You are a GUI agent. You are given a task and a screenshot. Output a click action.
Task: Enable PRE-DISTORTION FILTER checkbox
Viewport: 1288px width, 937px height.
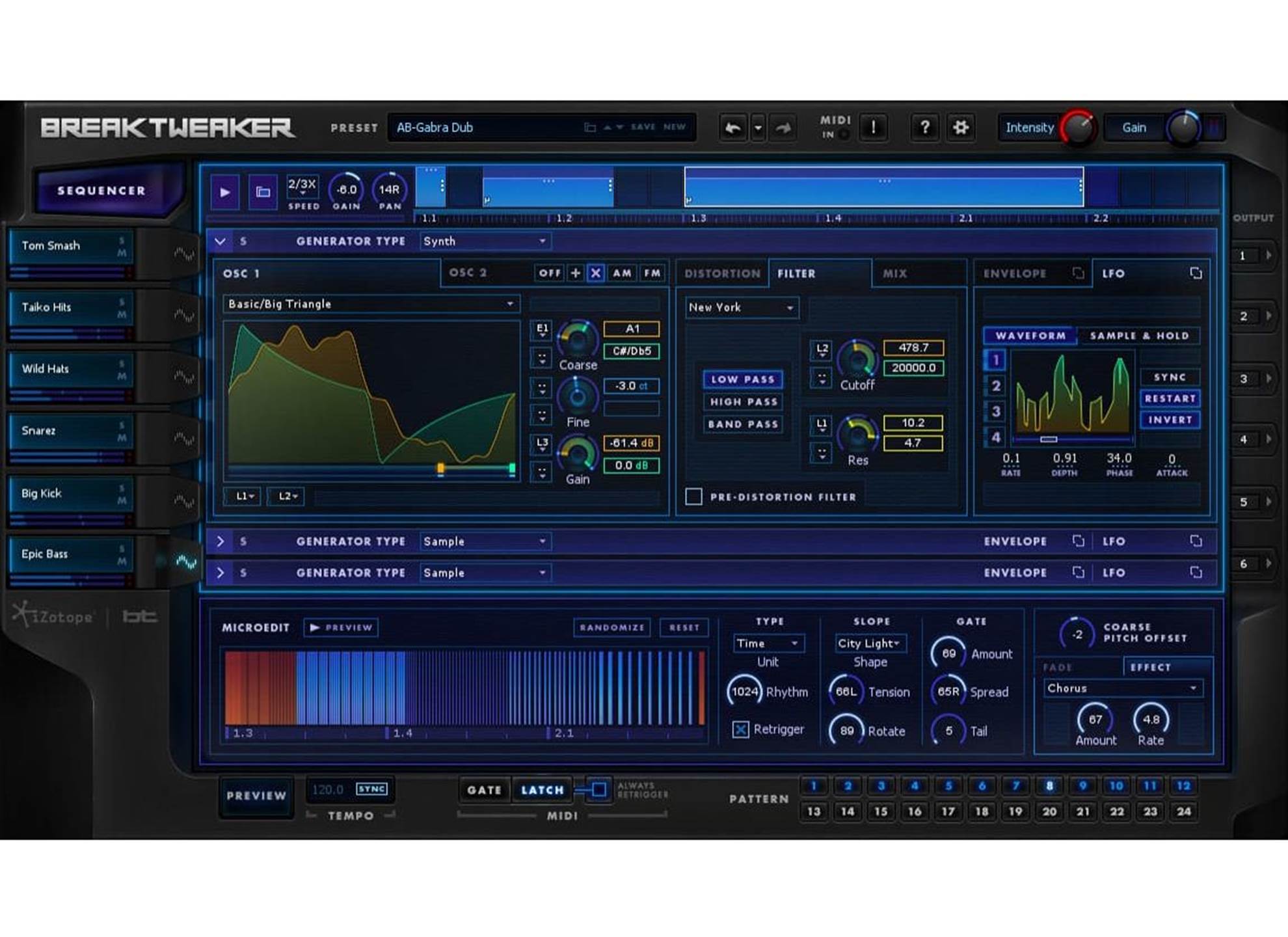(x=694, y=496)
